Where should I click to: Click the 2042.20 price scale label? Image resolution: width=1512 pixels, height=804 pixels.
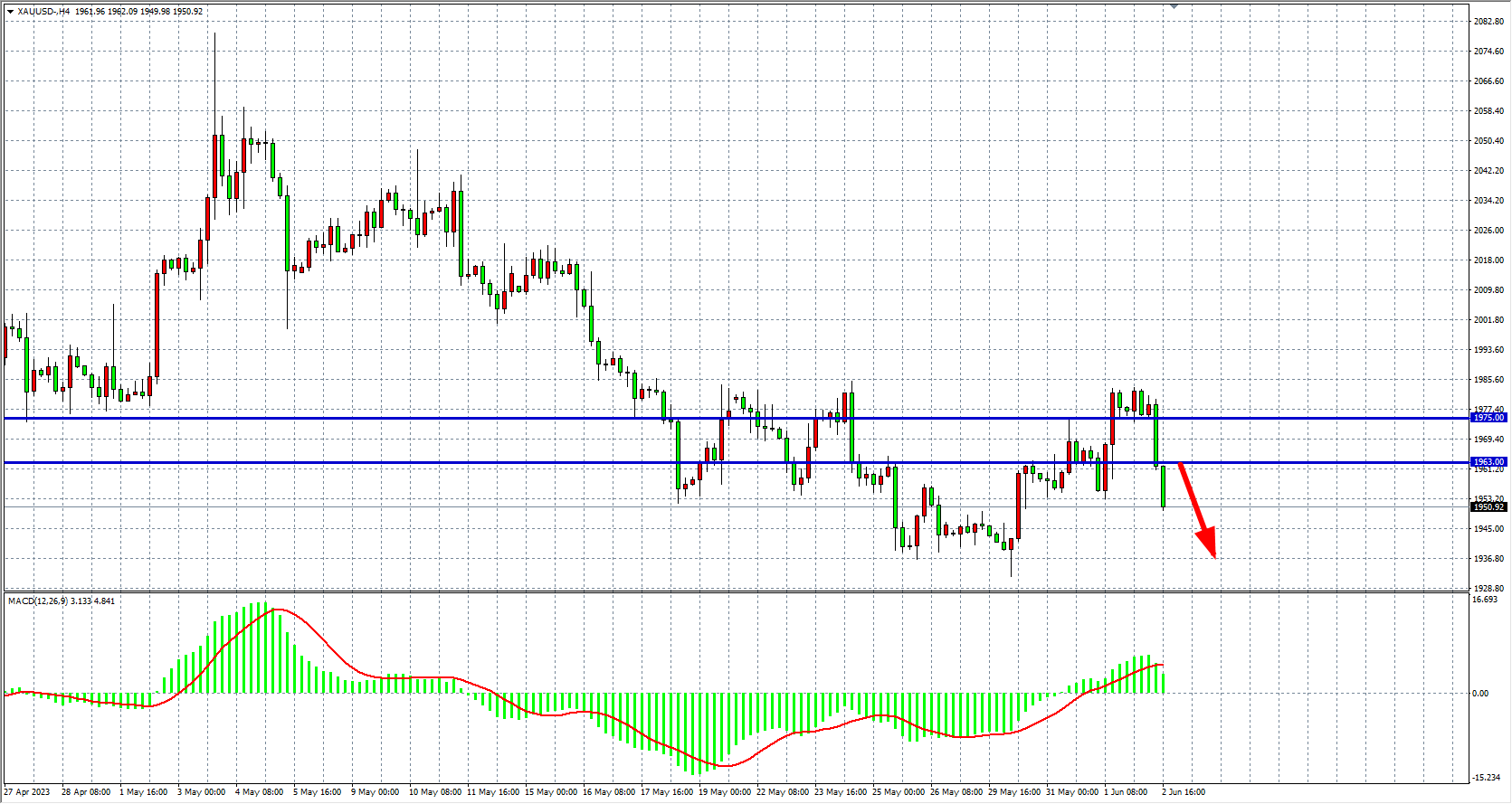pos(1488,171)
